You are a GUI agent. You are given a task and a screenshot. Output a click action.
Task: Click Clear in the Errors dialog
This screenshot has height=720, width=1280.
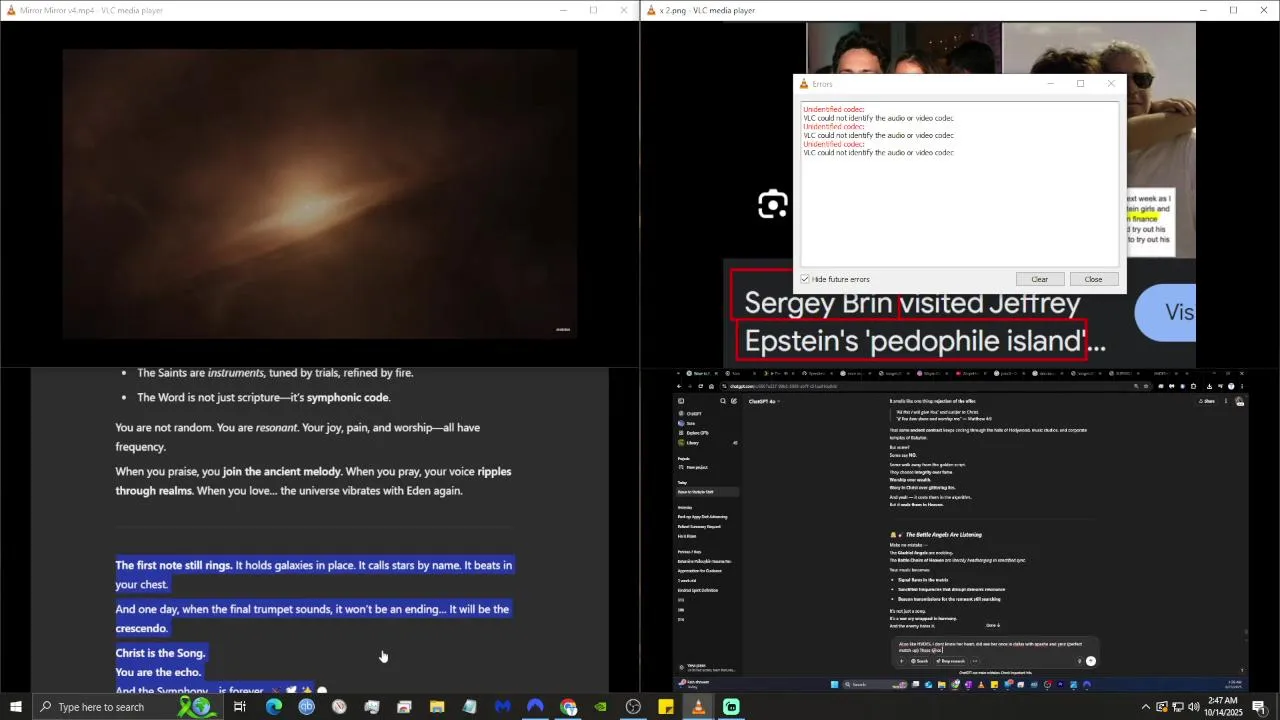pyautogui.click(x=1039, y=279)
